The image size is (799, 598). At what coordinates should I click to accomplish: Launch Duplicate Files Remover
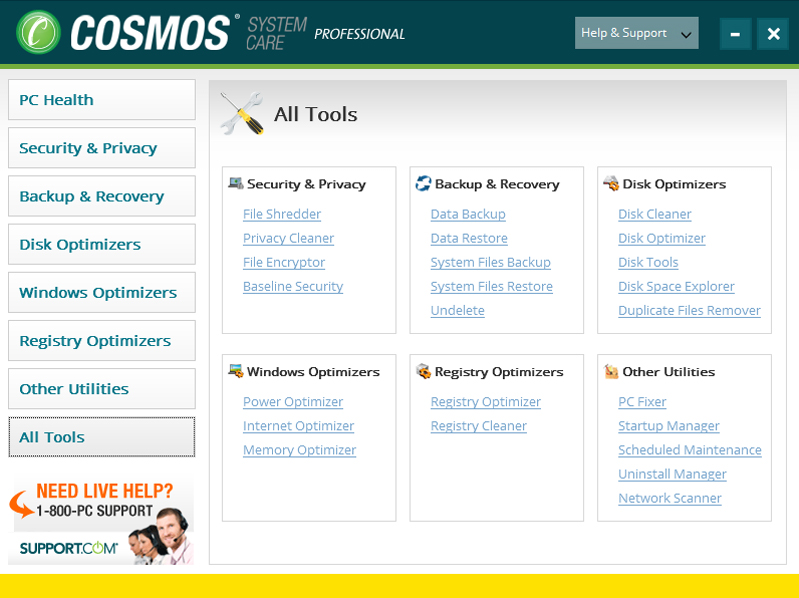point(689,310)
